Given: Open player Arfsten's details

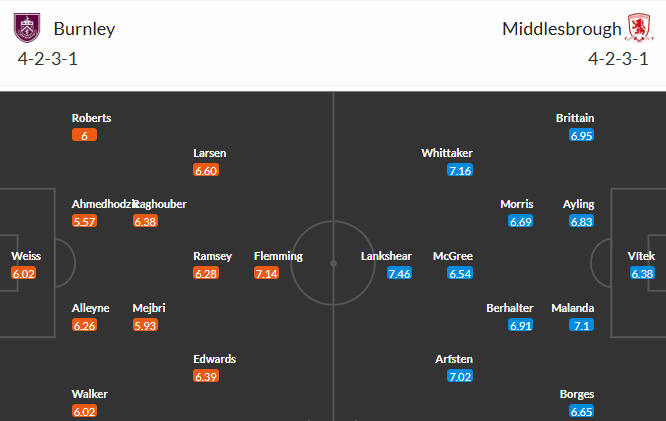Looking at the screenshot, I should [x=454, y=359].
